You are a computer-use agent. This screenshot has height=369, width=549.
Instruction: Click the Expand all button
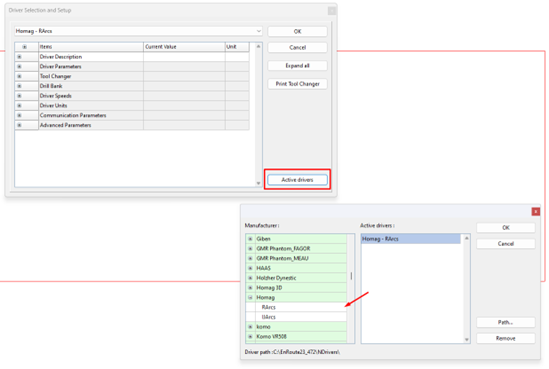(x=297, y=65)
